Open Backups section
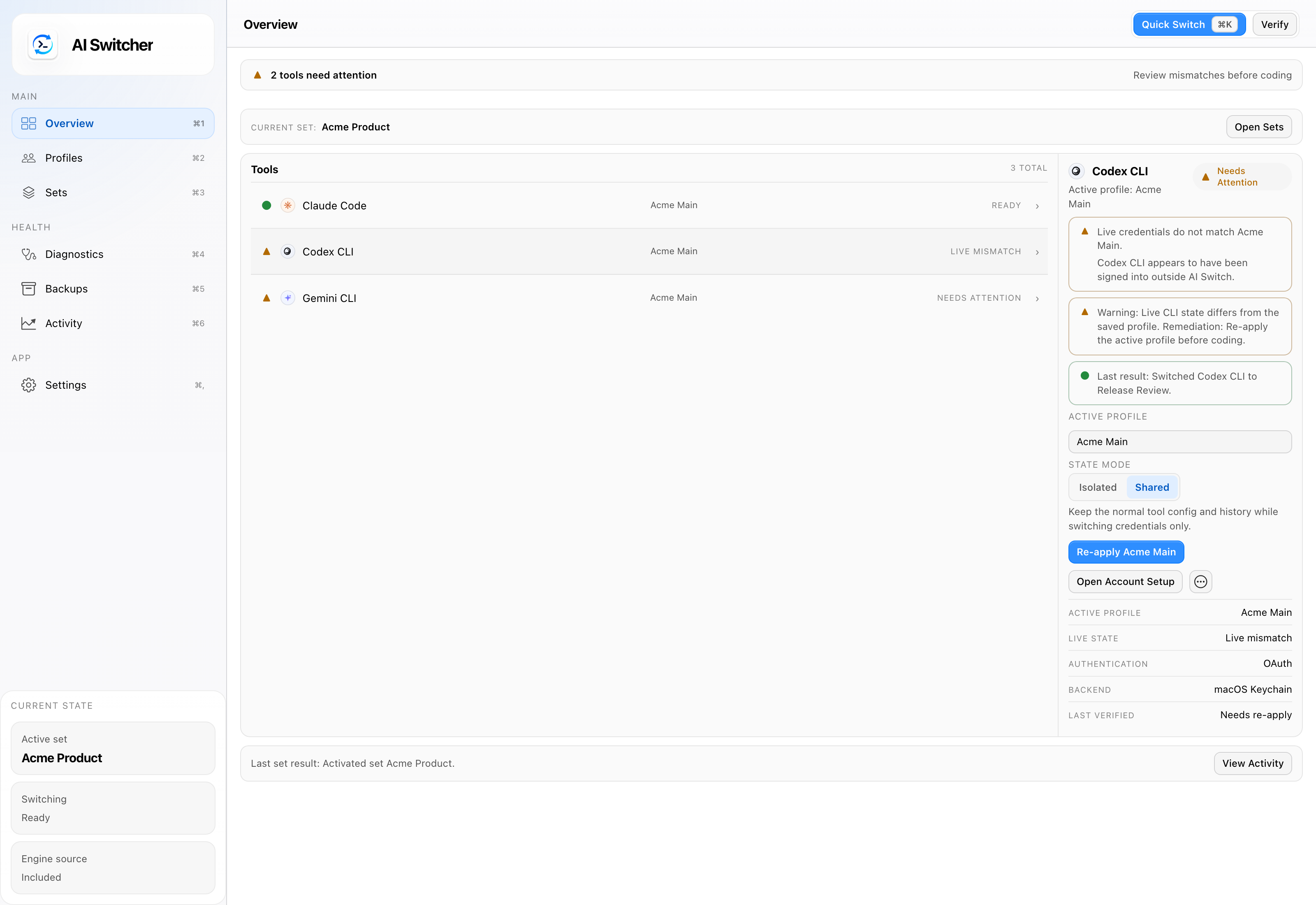1316x905 pixels. point(113,289)
